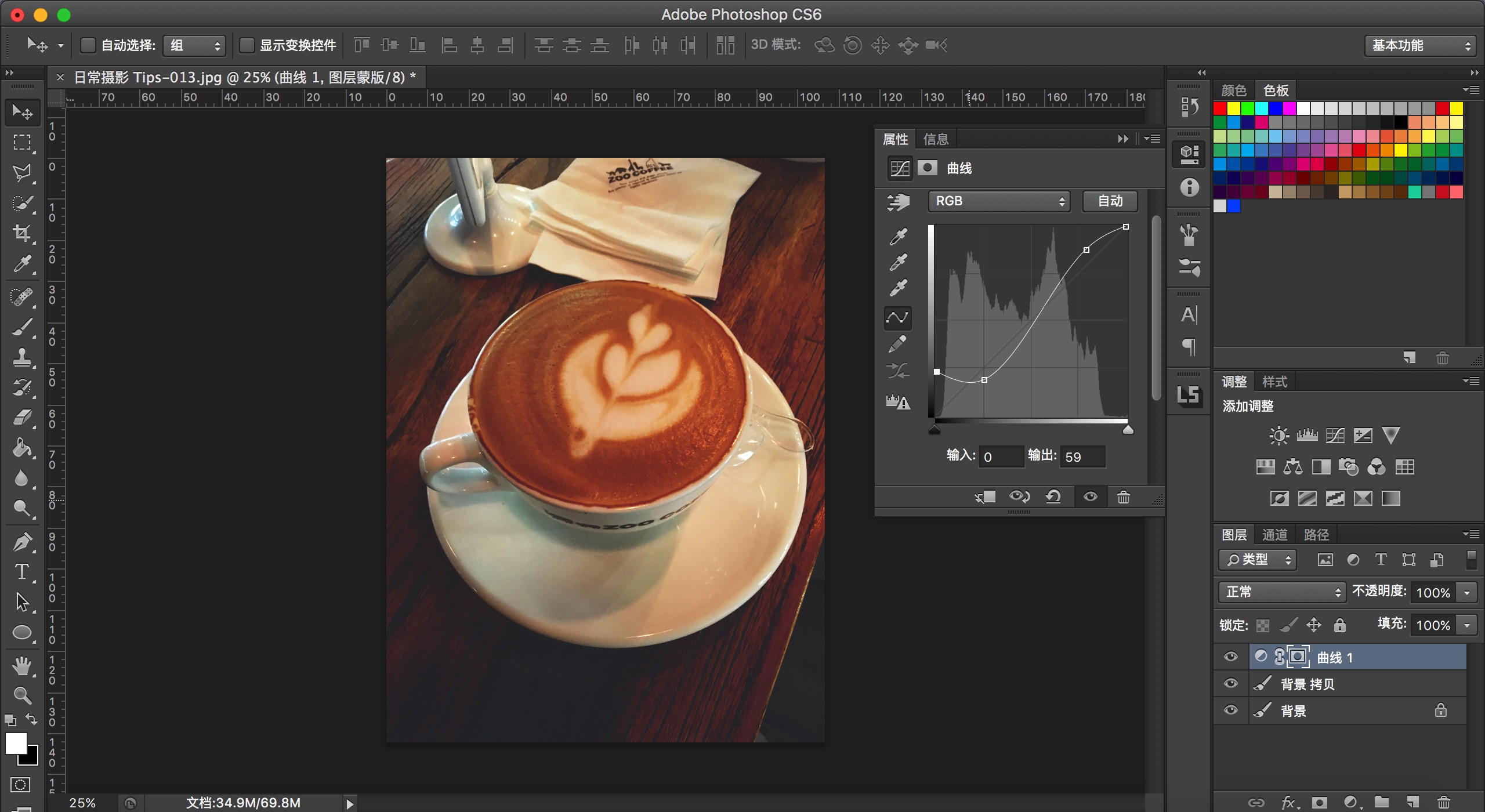Reset curves to adjustment defaults icon
Screen dimensions: 1485x812
pyautogui.click(x=1053, y=497)
